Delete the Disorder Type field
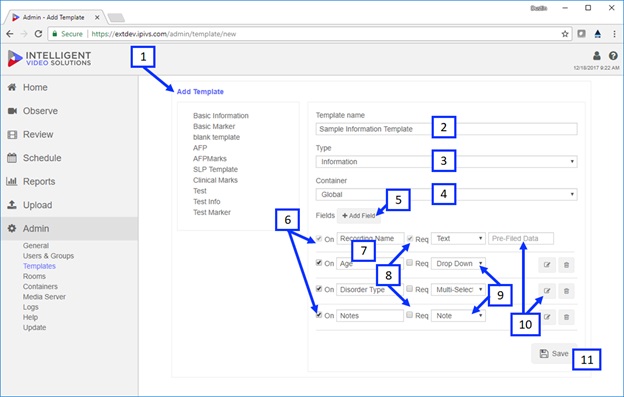Viewport: 624px width, 397px height. pyautogui.click(x=566, y=291)
